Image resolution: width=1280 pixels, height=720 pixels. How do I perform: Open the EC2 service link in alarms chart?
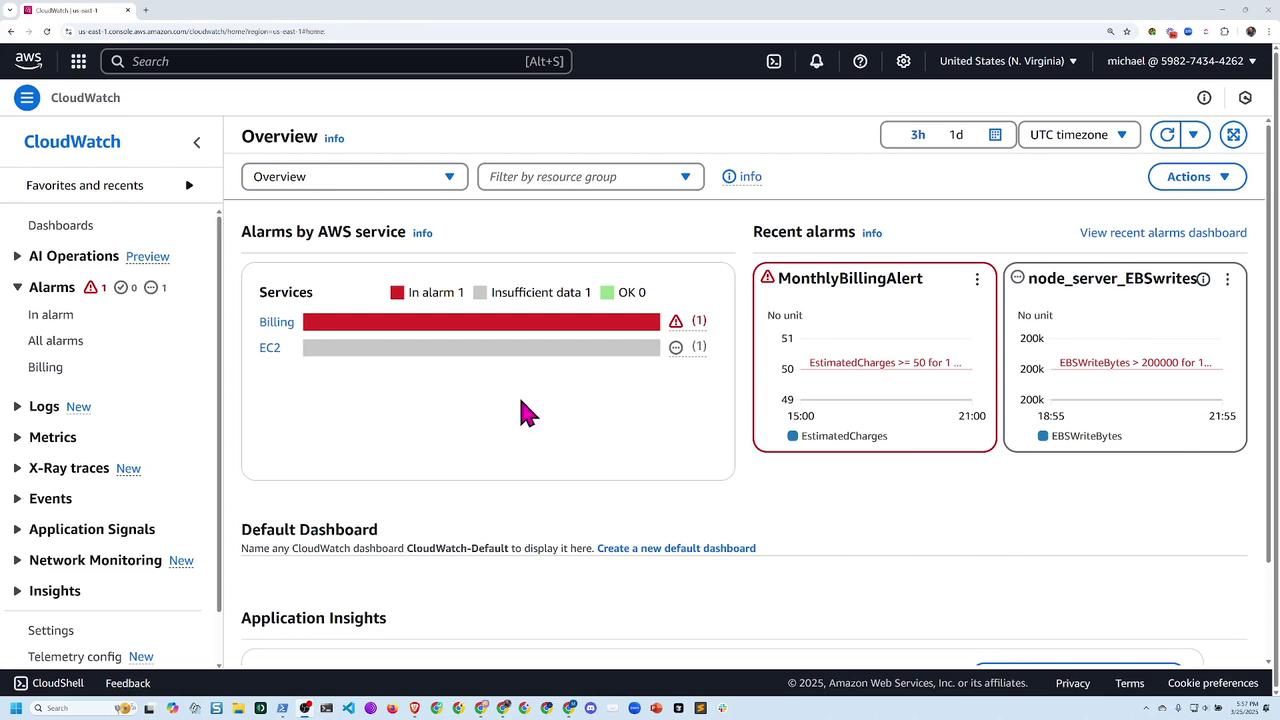[x=270, y=348]
